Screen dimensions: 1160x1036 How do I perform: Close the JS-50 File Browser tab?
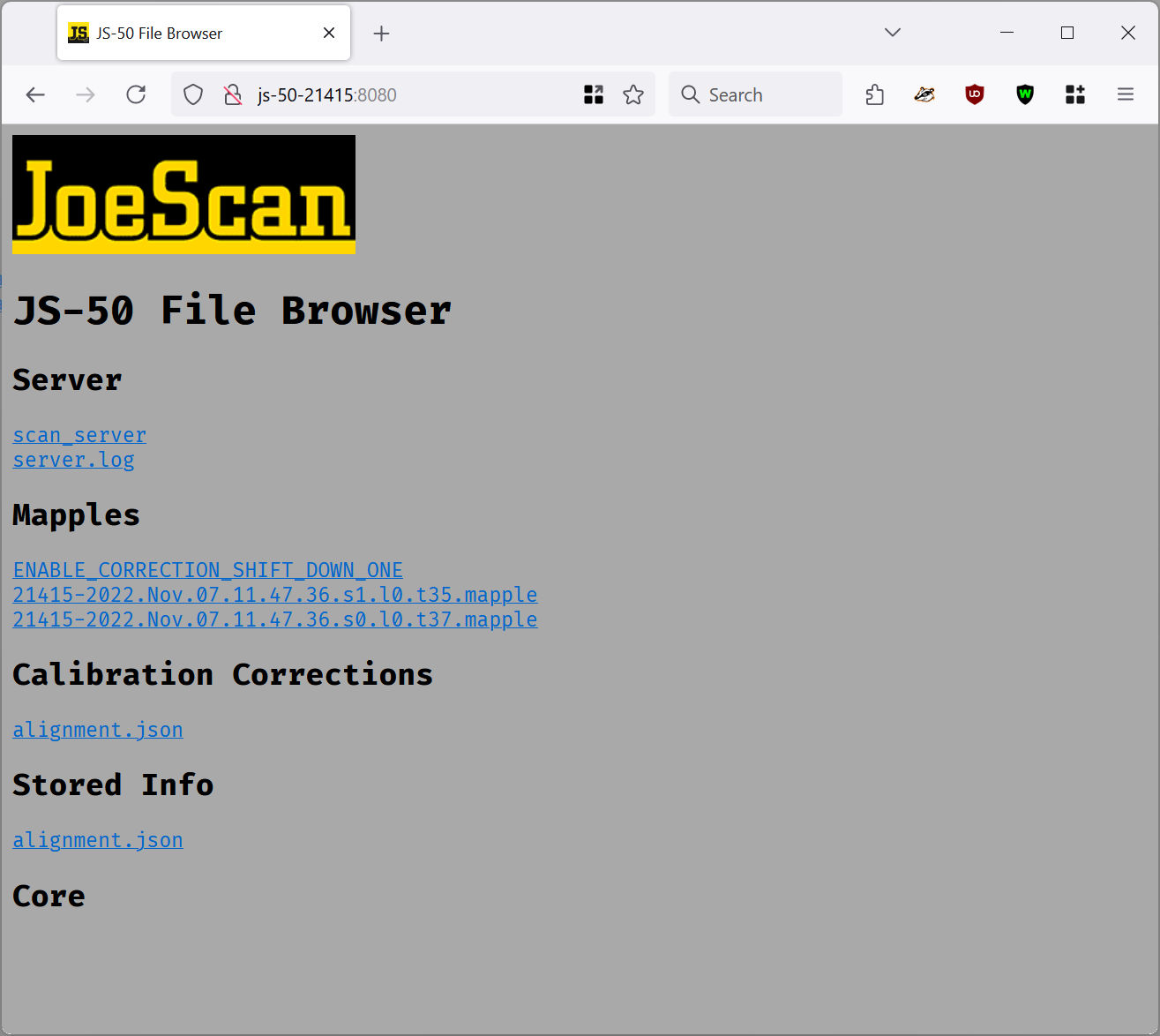pos(329,33)
